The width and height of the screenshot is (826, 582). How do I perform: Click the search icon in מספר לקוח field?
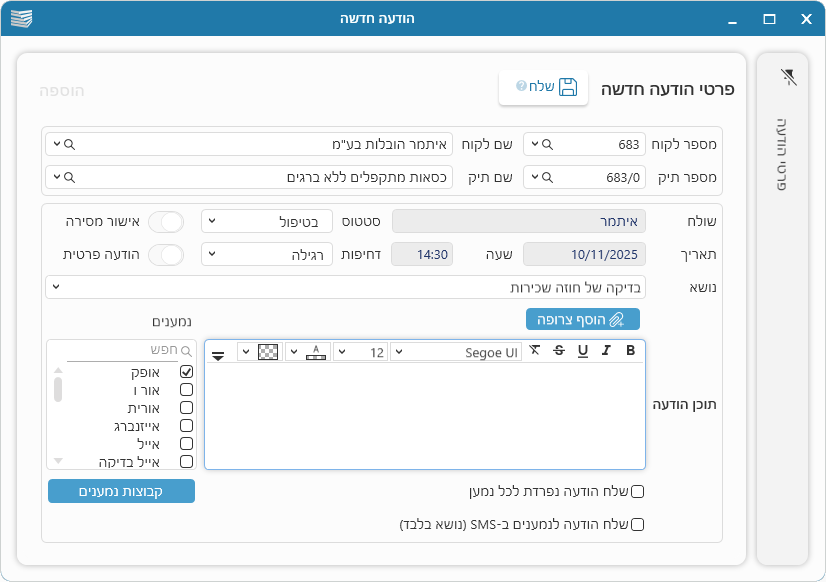[549, 144]
